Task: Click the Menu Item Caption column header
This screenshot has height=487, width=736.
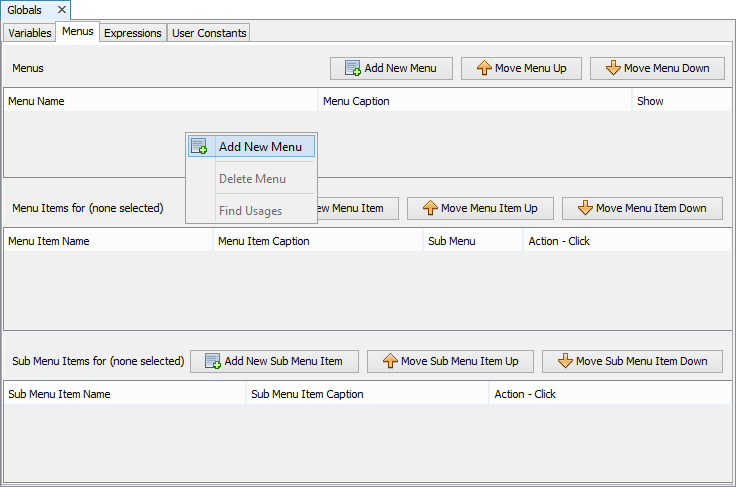Action: [x=317, y=241]
